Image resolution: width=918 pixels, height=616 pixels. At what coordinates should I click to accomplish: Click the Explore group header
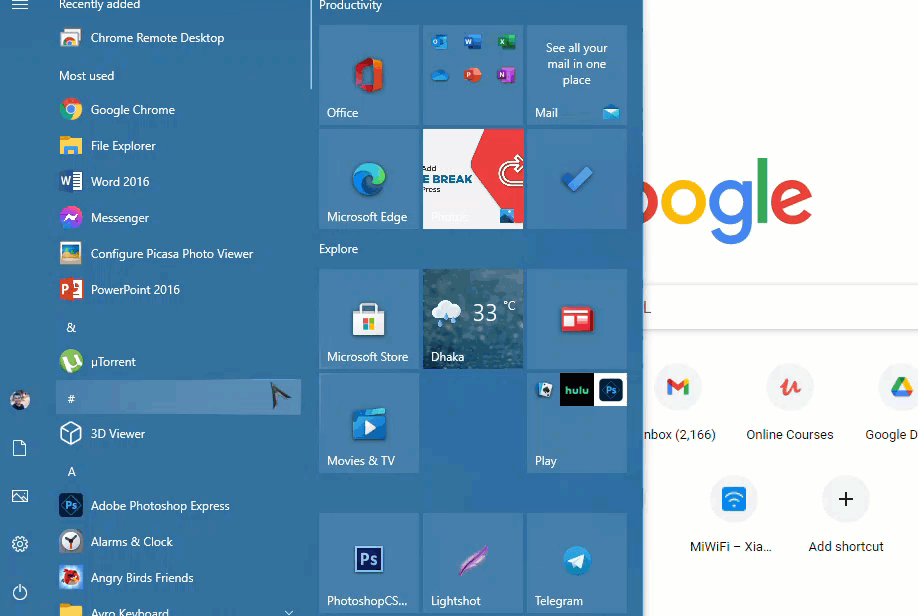(338, 249)
